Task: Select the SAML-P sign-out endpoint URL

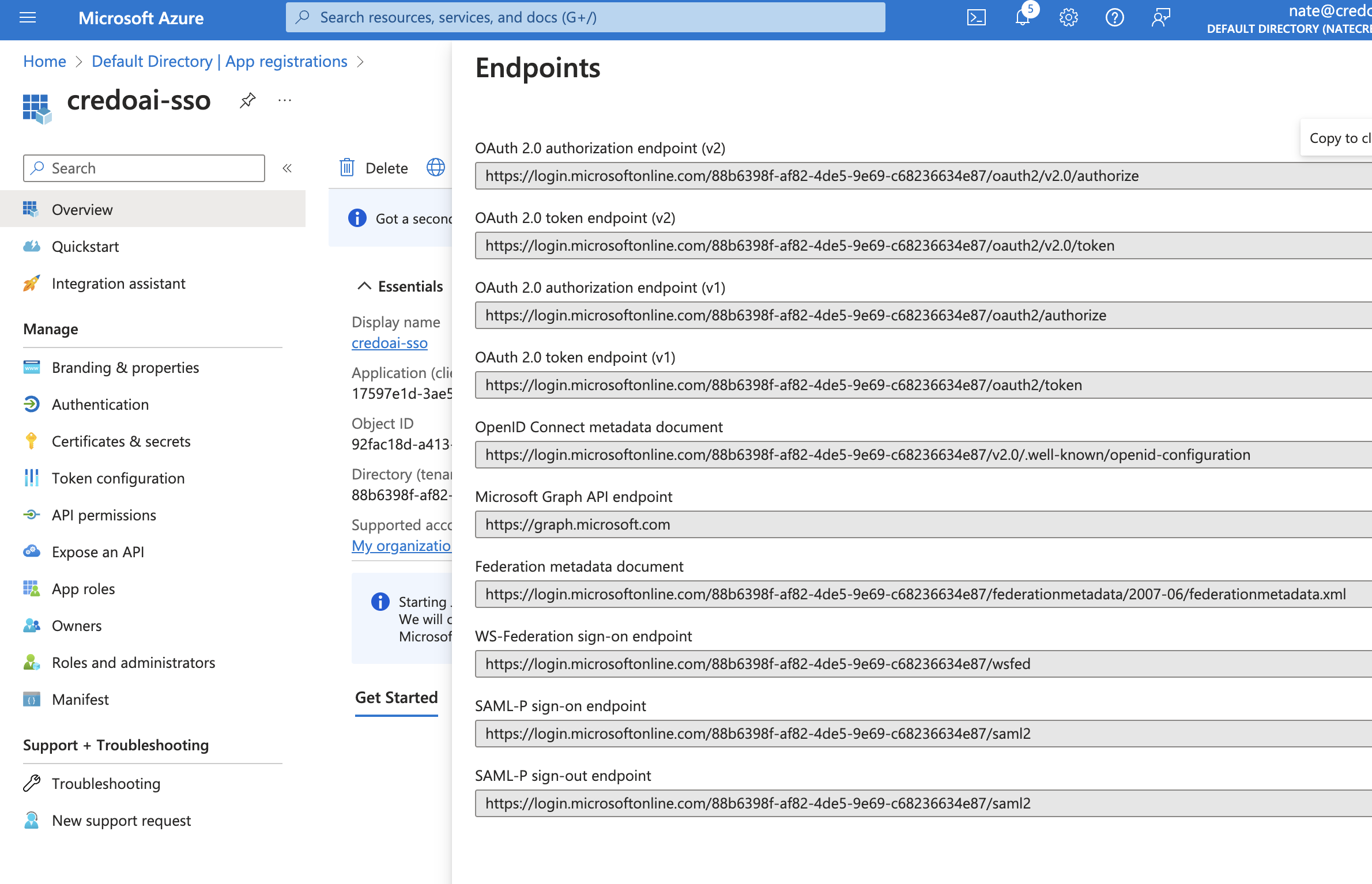Action: (x=924, y=803)
